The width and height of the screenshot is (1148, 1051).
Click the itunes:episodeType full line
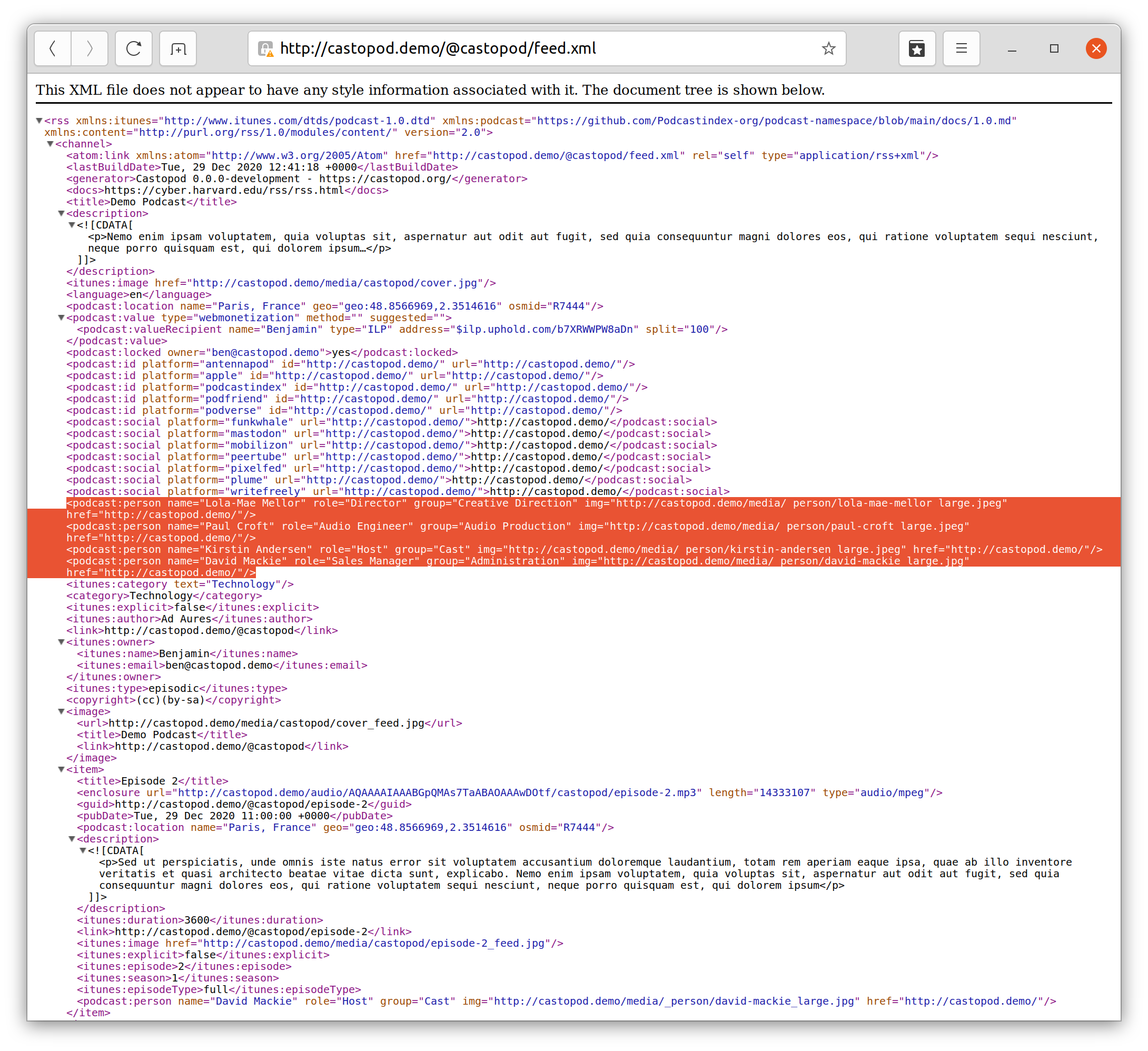219,990
